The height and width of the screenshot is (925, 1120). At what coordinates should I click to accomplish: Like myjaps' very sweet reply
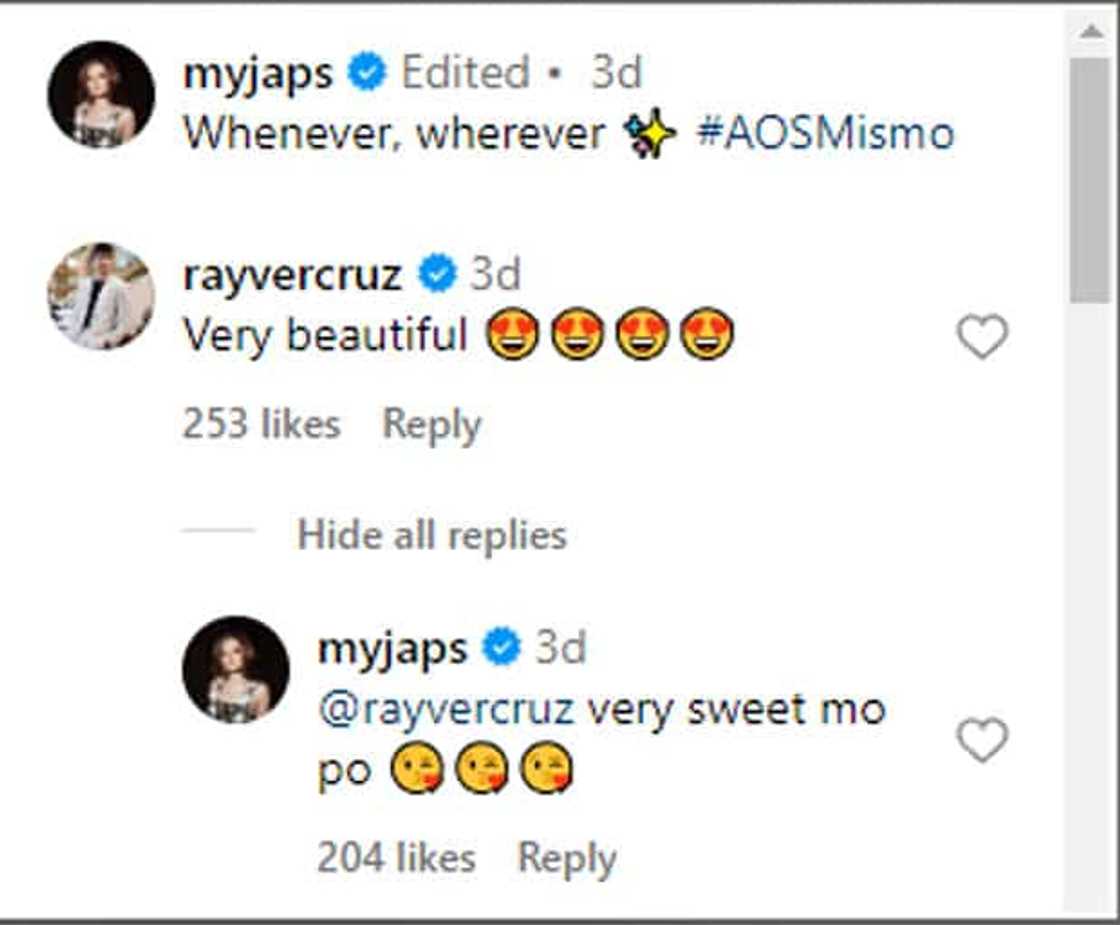(982, 741)
